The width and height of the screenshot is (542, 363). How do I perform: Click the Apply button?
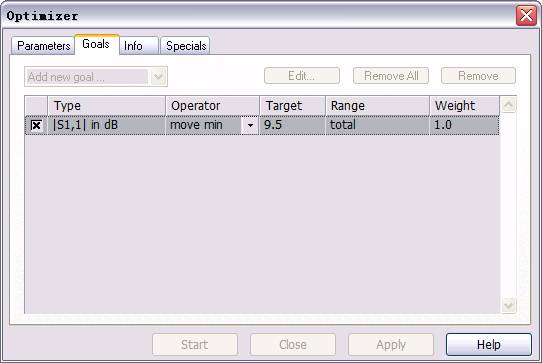pos(391,344)
